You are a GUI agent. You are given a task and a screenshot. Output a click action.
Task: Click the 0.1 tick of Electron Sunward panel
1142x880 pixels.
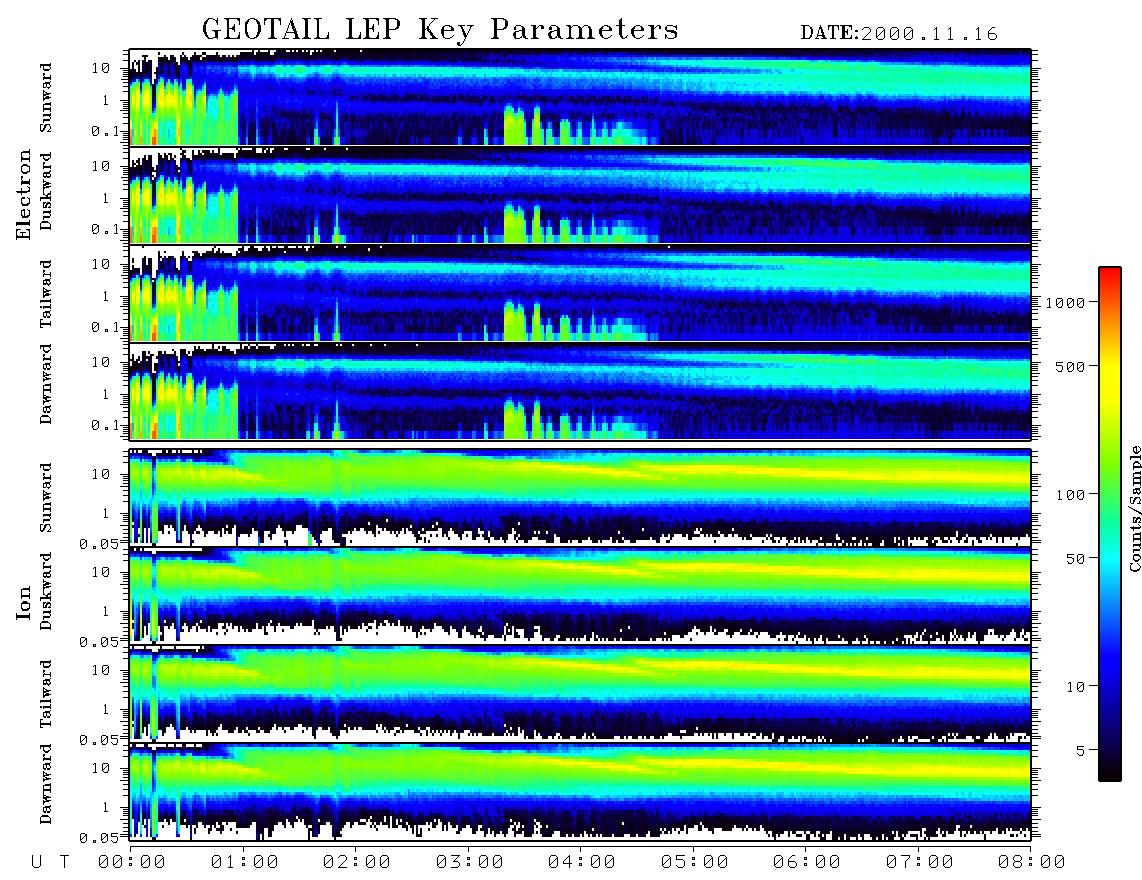106,131
